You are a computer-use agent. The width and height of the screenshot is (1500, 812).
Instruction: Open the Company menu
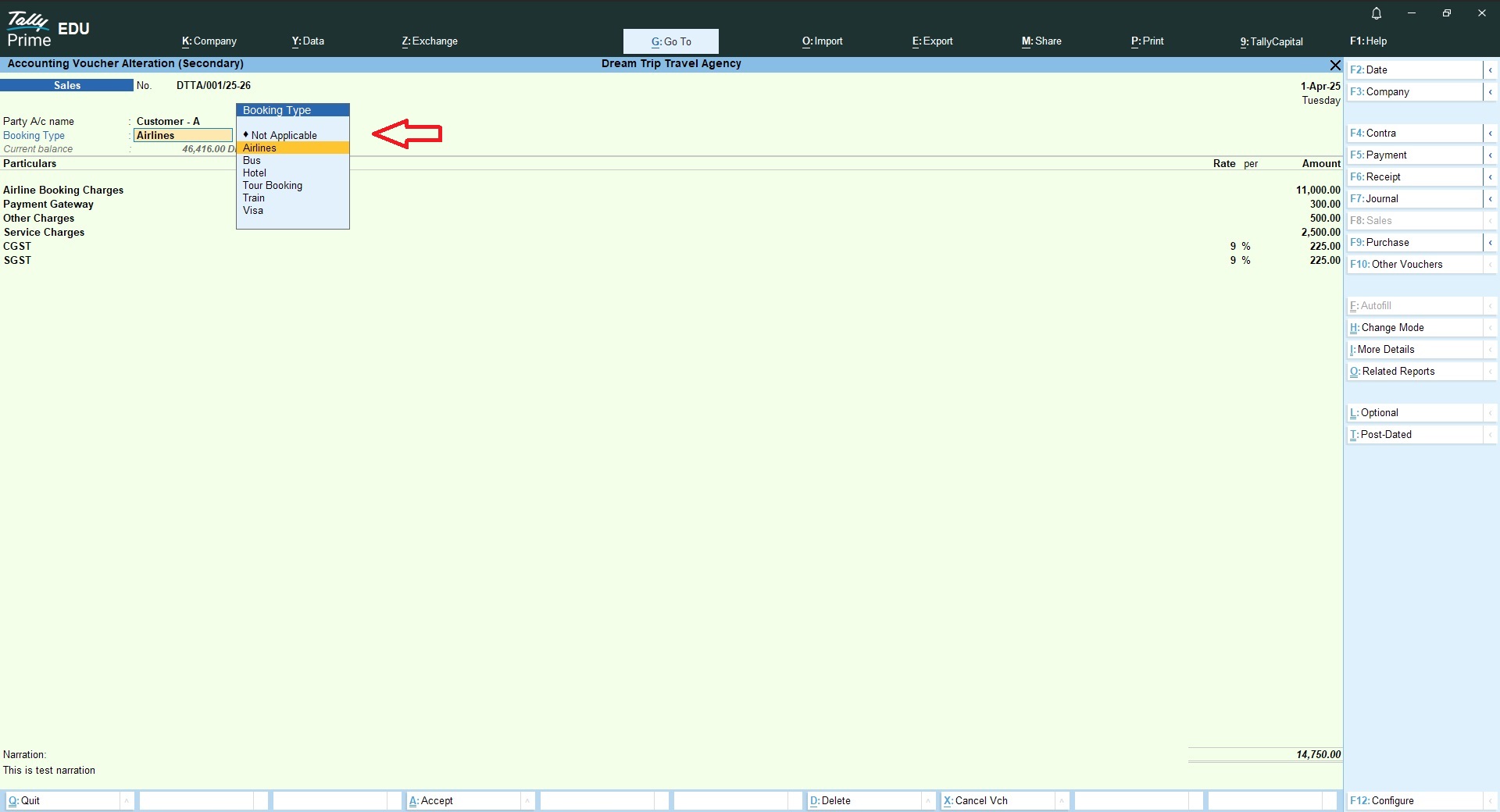coord(209,41)
